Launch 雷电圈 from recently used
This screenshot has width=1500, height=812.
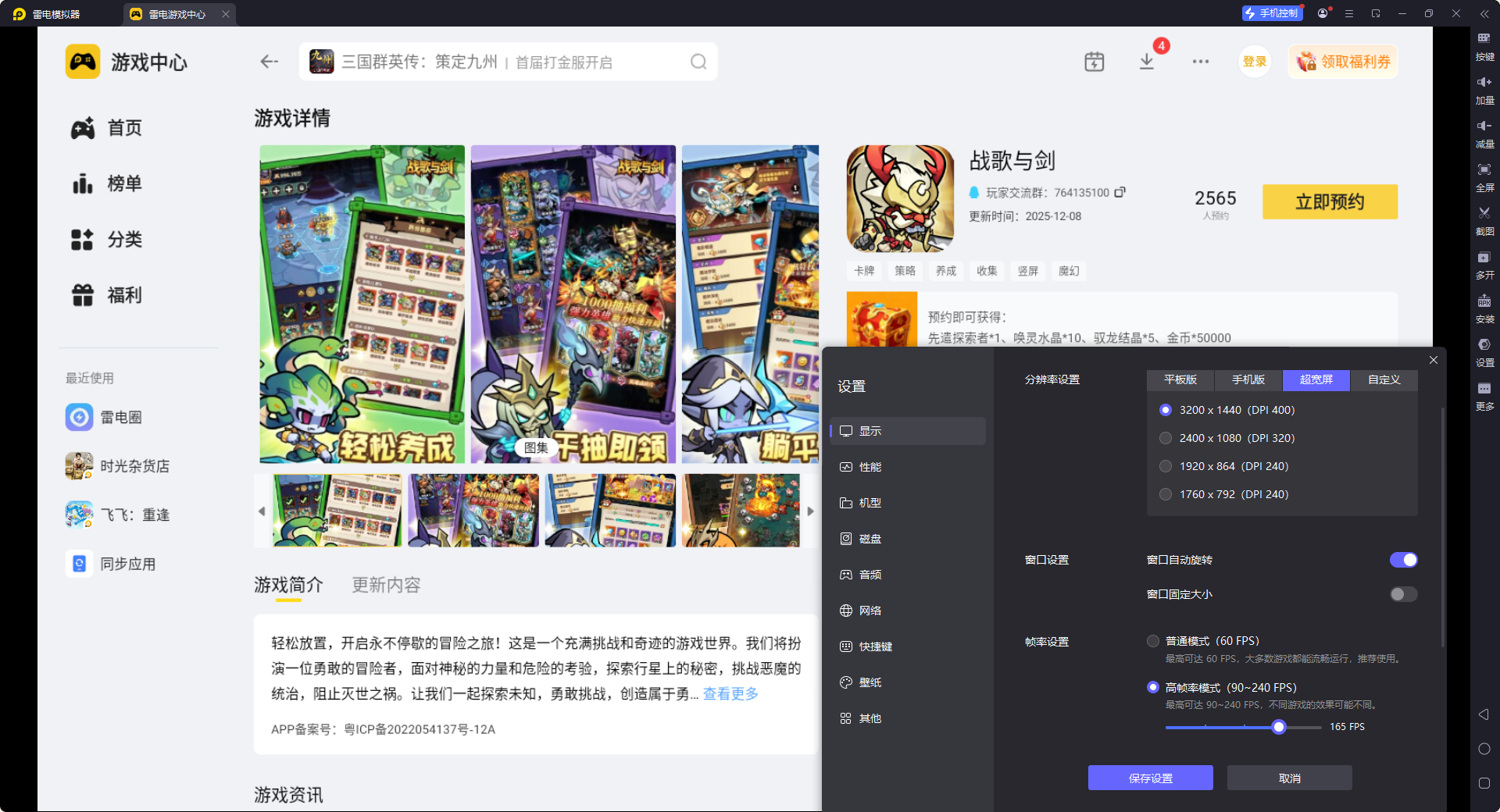pyautogui.click(x=104, y=417)
